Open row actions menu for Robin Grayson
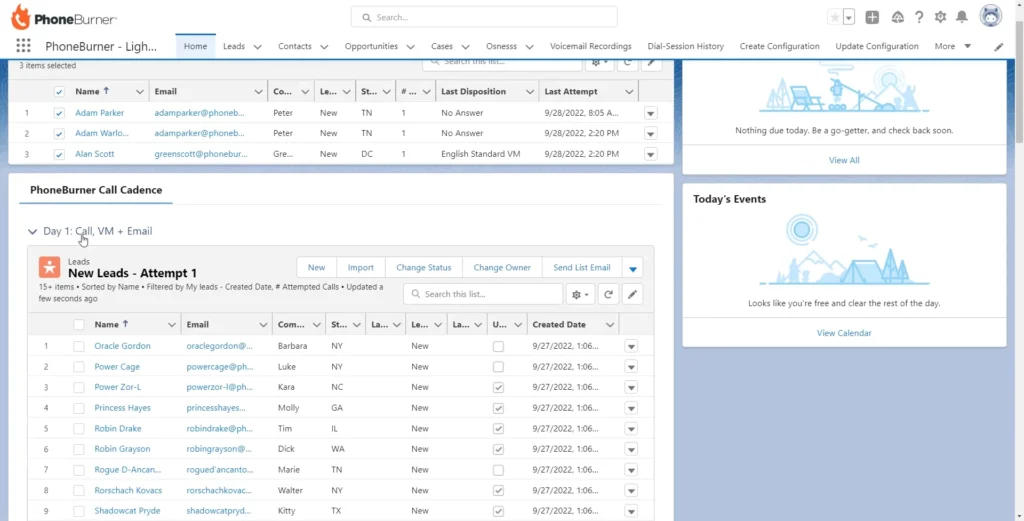Screen dimensions: 1024x521 coord(631,449)
